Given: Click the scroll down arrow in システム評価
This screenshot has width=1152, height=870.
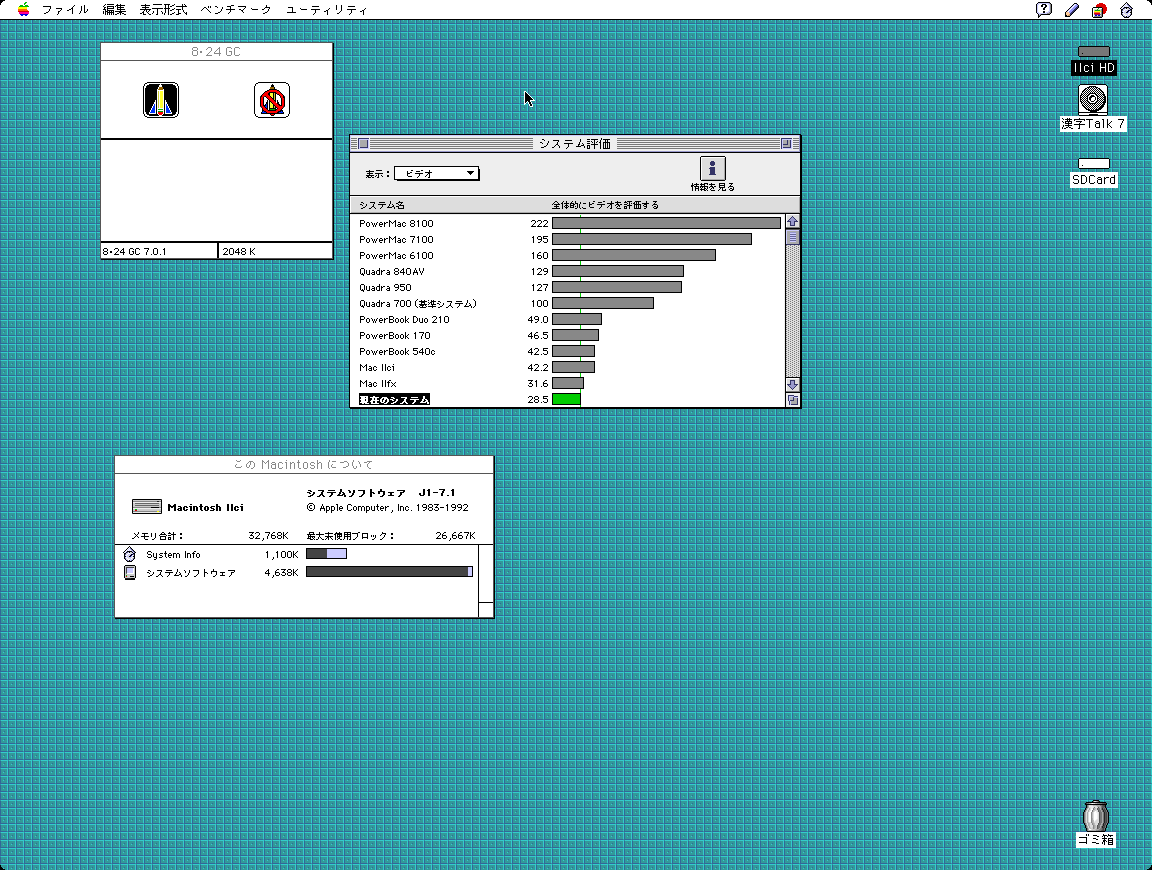Looking at the screenshot, I should pyautogui.click(x=792, y=384).
